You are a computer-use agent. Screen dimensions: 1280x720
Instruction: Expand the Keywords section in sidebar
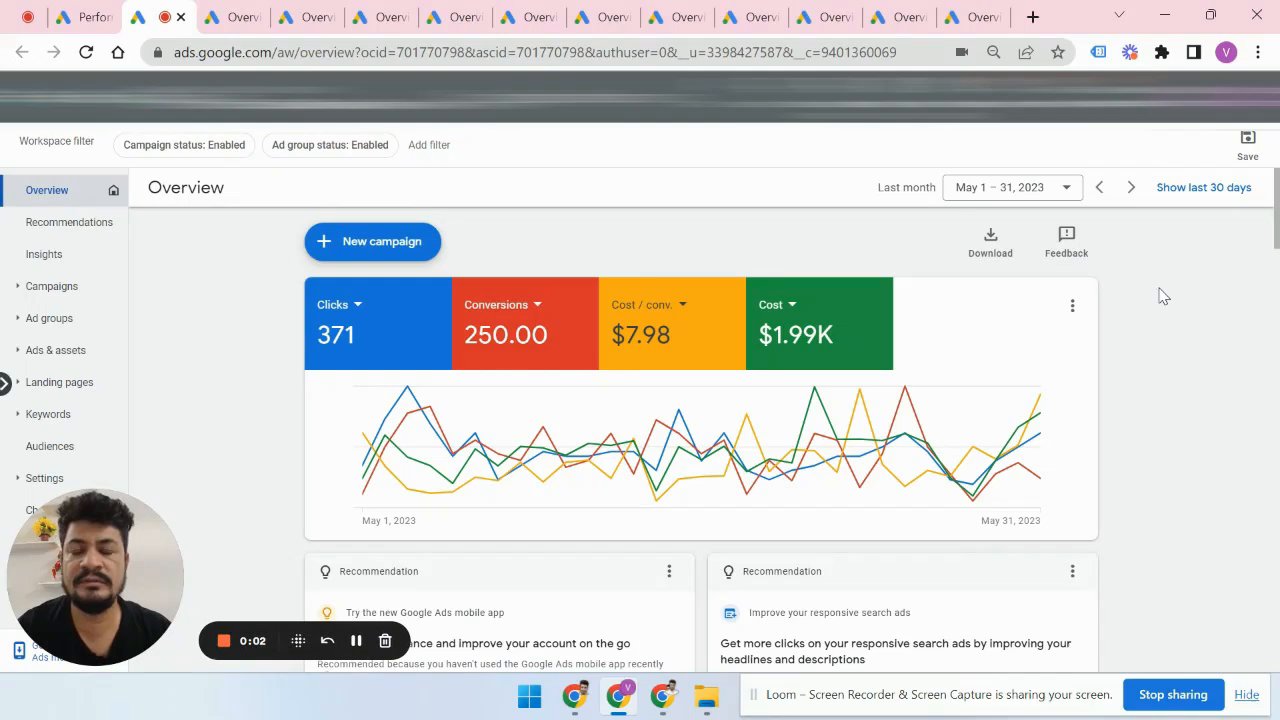[x=18, y=414]
